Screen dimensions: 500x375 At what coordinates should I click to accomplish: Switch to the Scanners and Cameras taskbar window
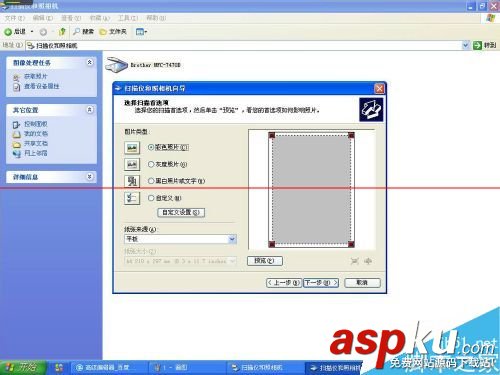coord(265,368)
